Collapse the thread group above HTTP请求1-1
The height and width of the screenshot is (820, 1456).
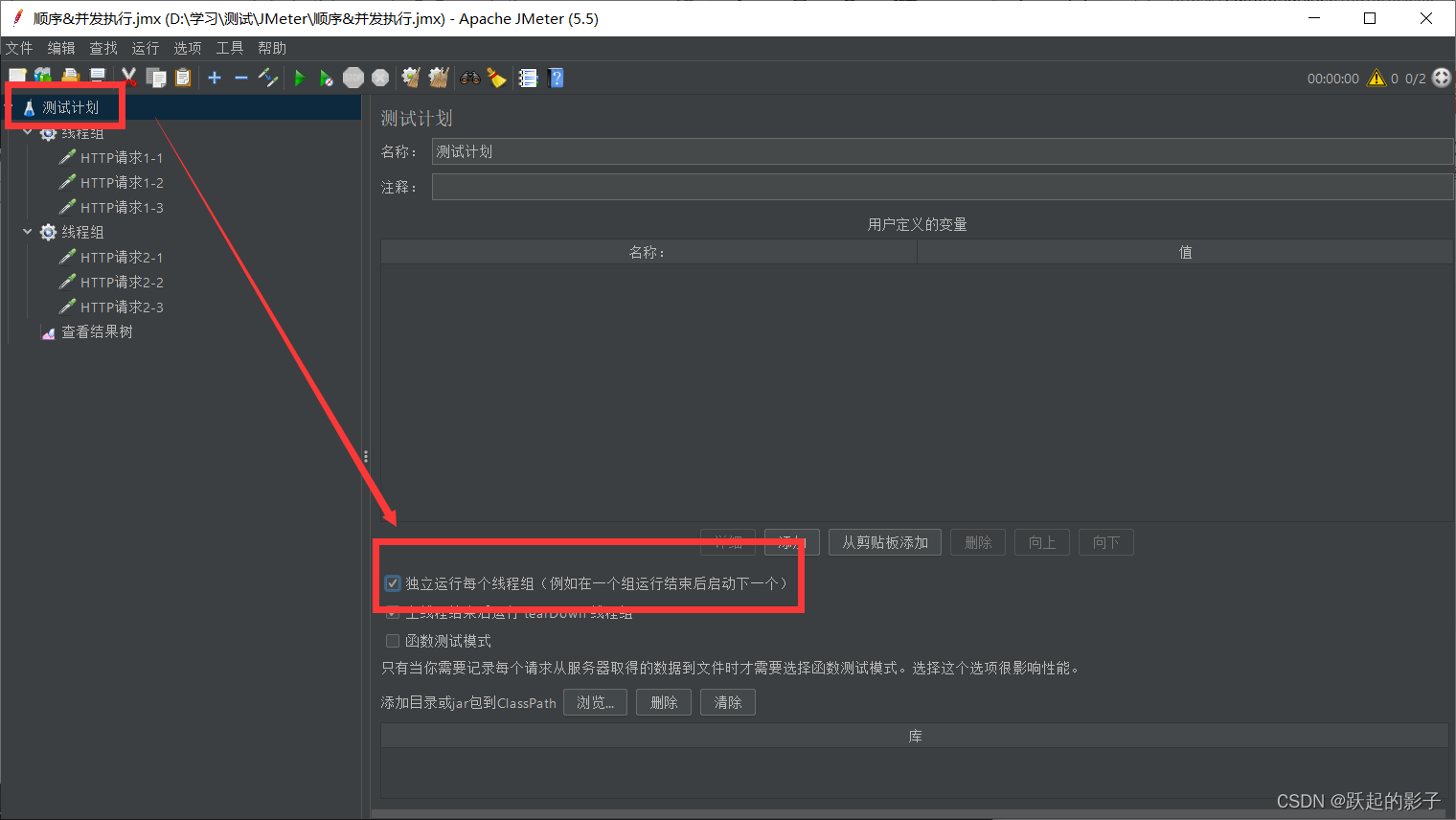pos(28,132)
